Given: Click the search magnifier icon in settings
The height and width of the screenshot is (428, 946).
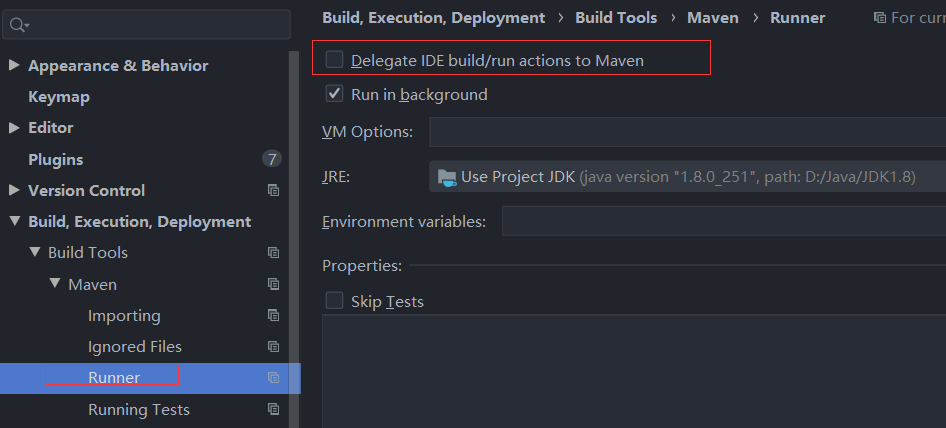Looking at the screenshot, I should [19, 25].
